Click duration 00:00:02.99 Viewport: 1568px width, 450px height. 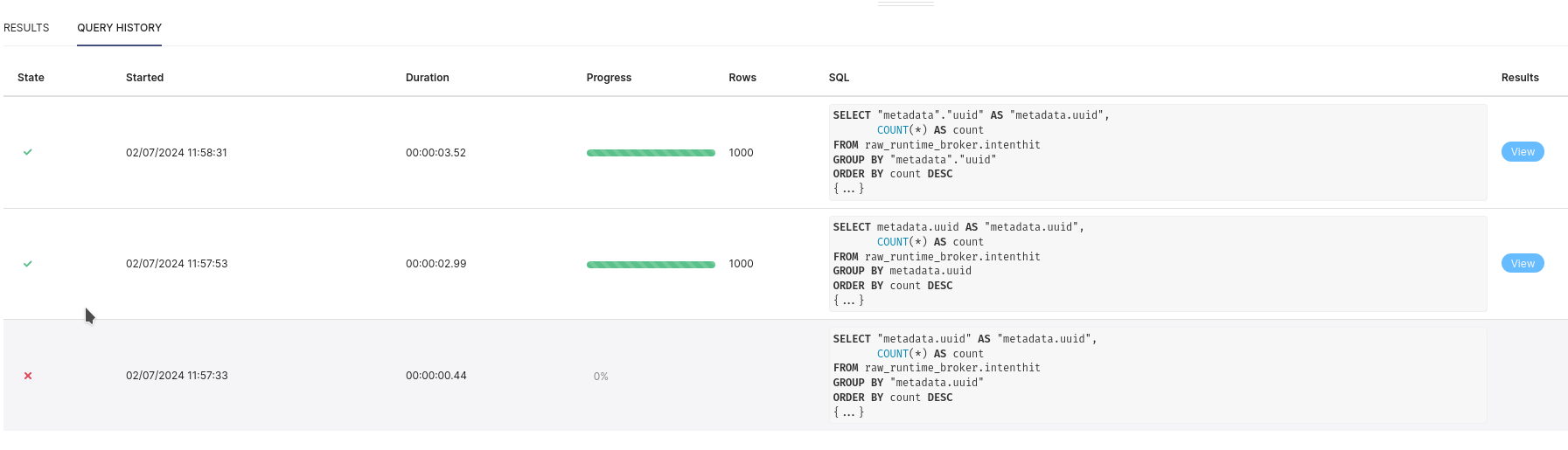click(436, 264)
